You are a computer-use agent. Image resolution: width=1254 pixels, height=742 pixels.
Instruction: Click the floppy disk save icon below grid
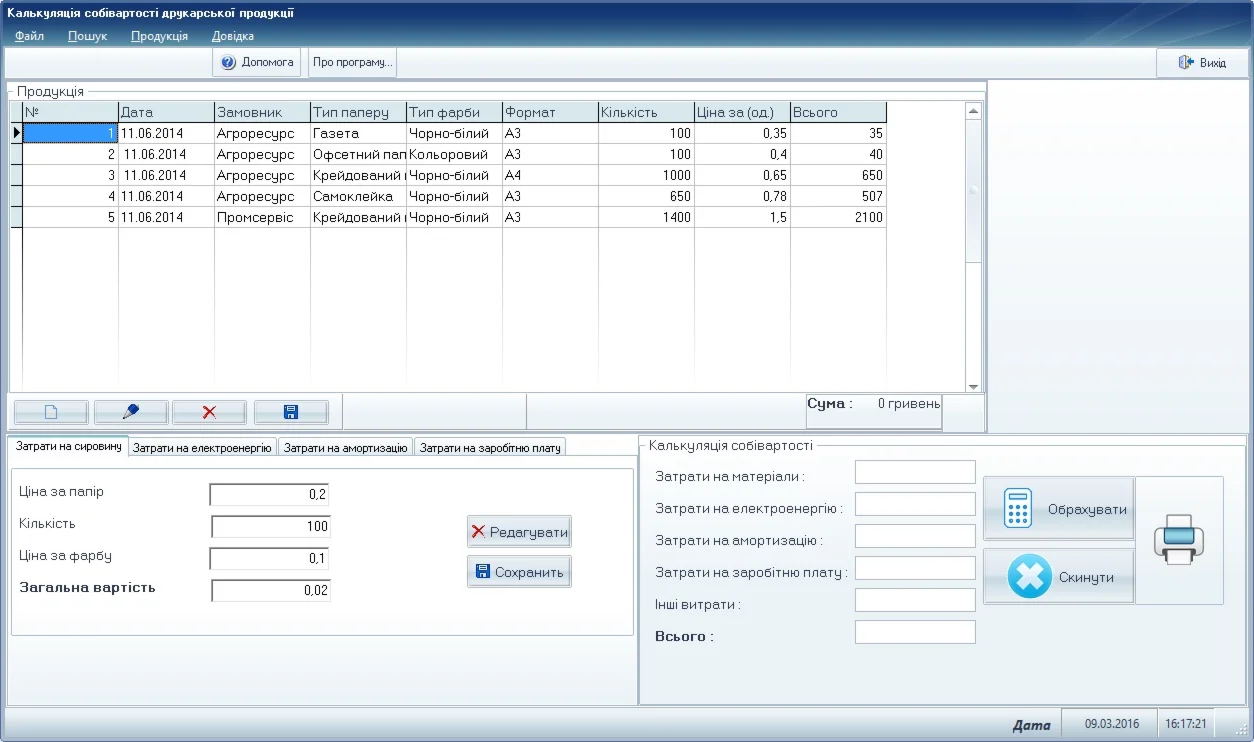291,412
